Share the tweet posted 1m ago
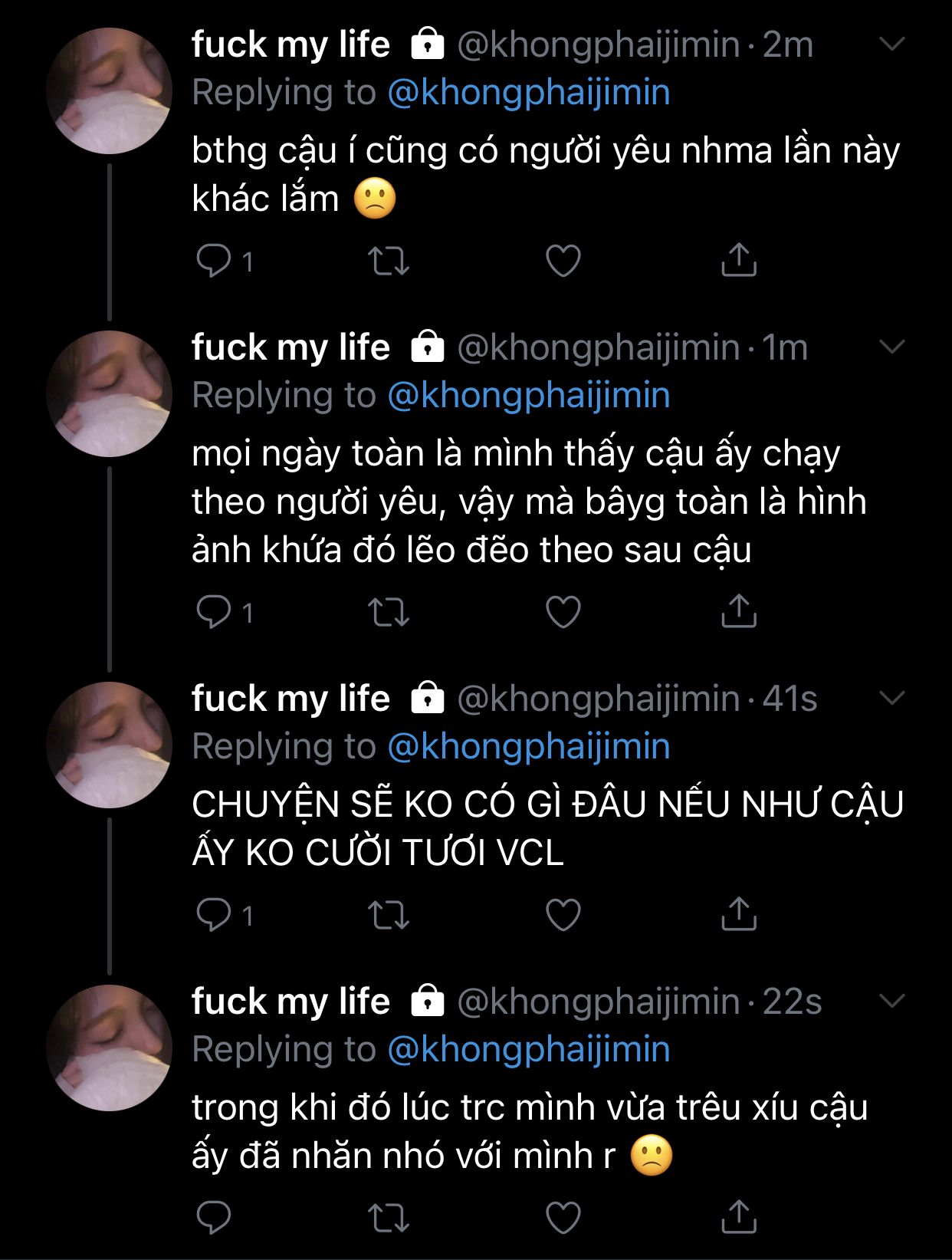 [x=739, y=611]
